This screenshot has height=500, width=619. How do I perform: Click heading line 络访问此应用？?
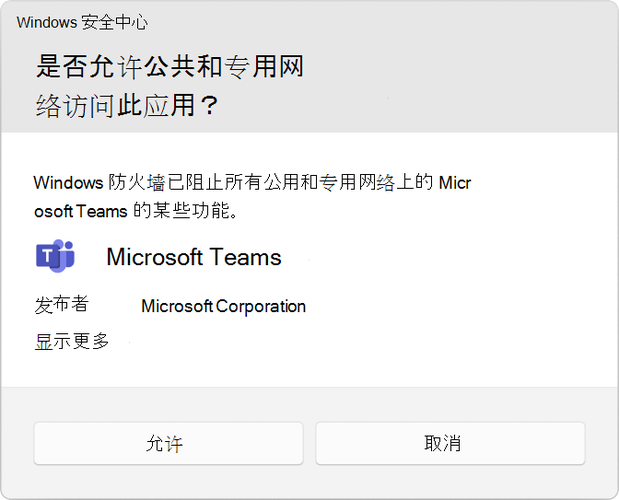[127, 106]
